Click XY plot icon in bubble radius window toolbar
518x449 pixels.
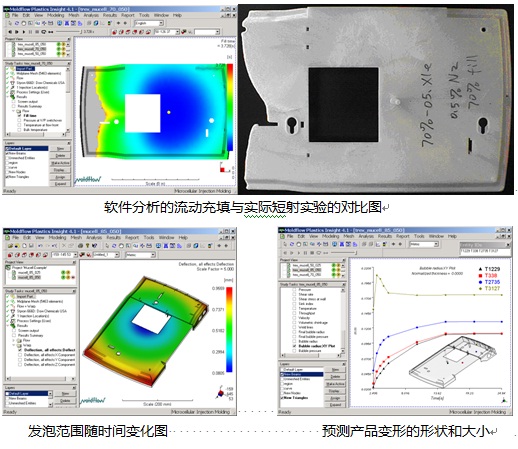click(378, 244)
